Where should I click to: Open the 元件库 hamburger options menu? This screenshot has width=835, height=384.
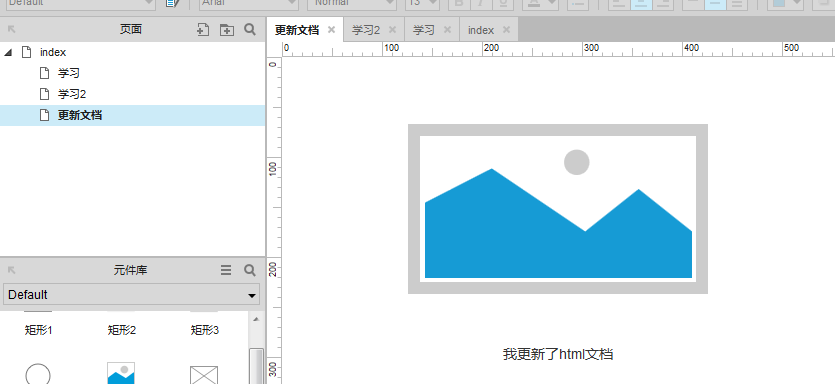226,271
